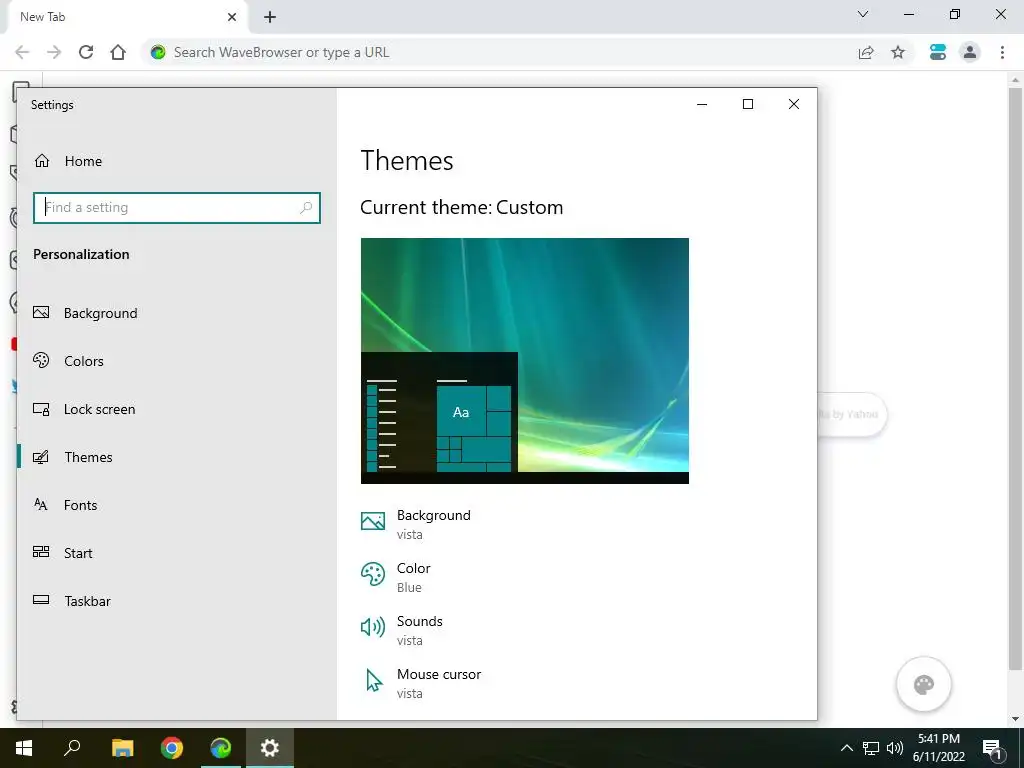Reload the browser page
Screen dimensions: 1024x768
click(x=86, y=52)
